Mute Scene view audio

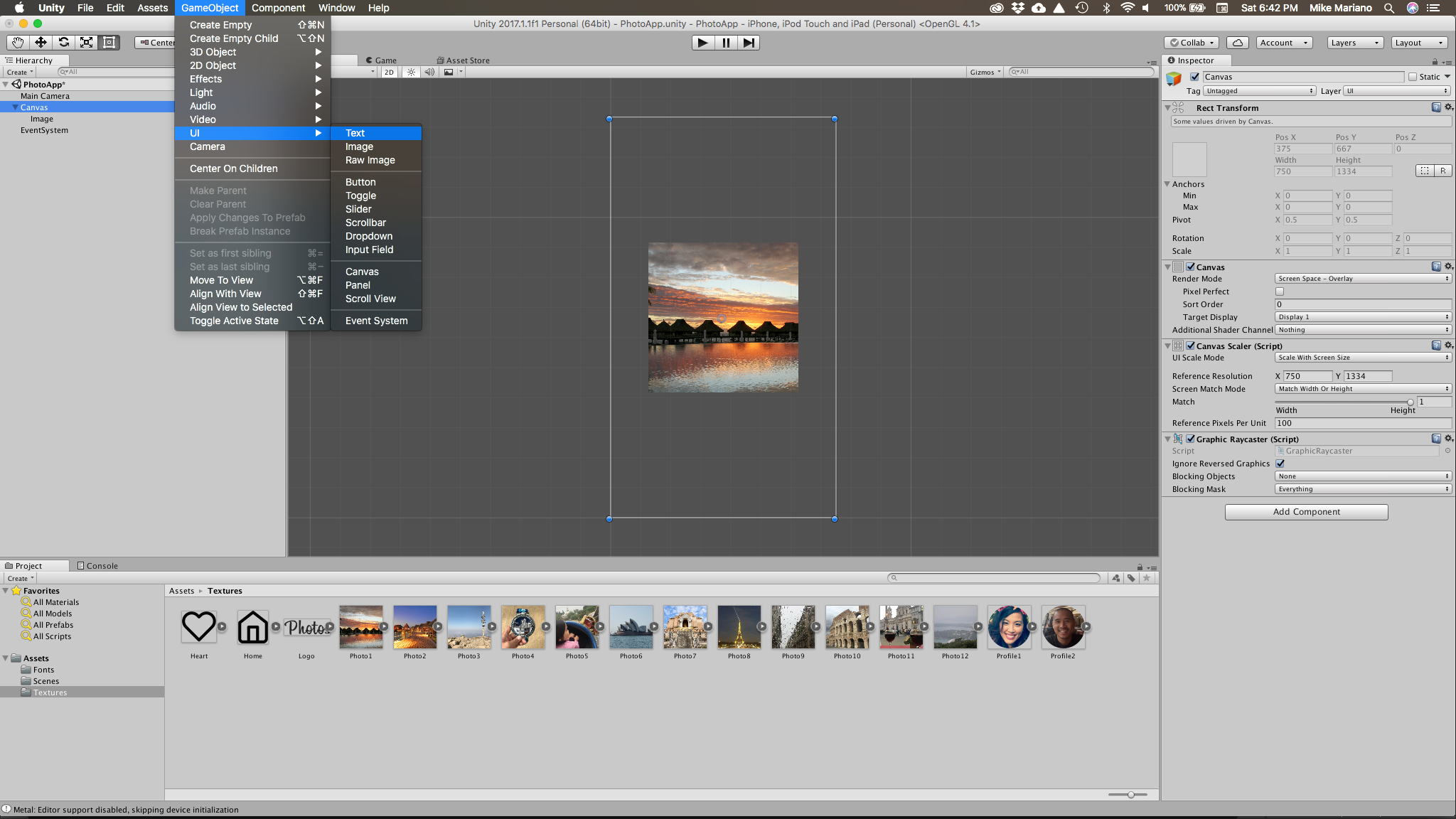tap(429, 72)
